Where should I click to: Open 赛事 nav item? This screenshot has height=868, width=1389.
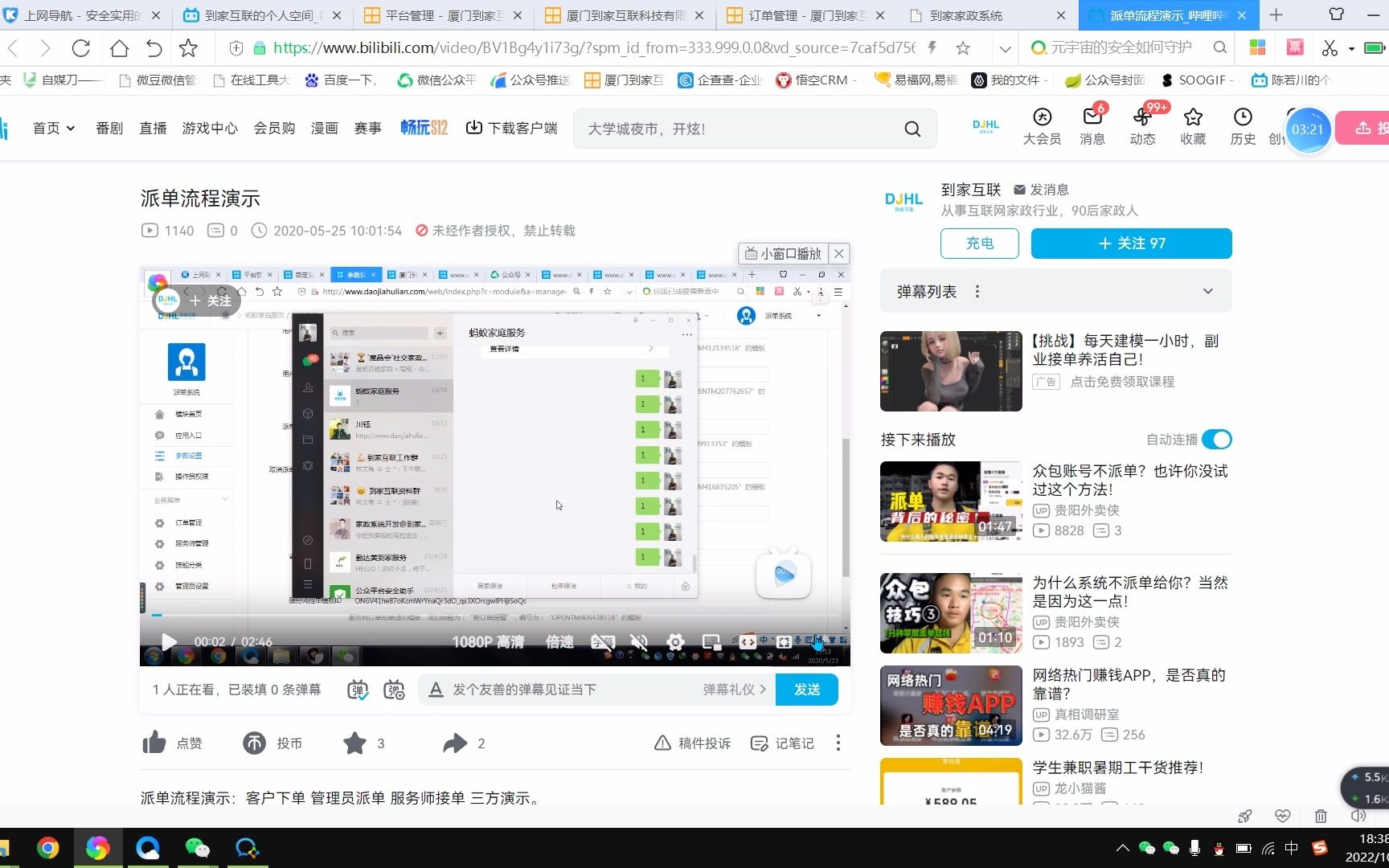368,128
